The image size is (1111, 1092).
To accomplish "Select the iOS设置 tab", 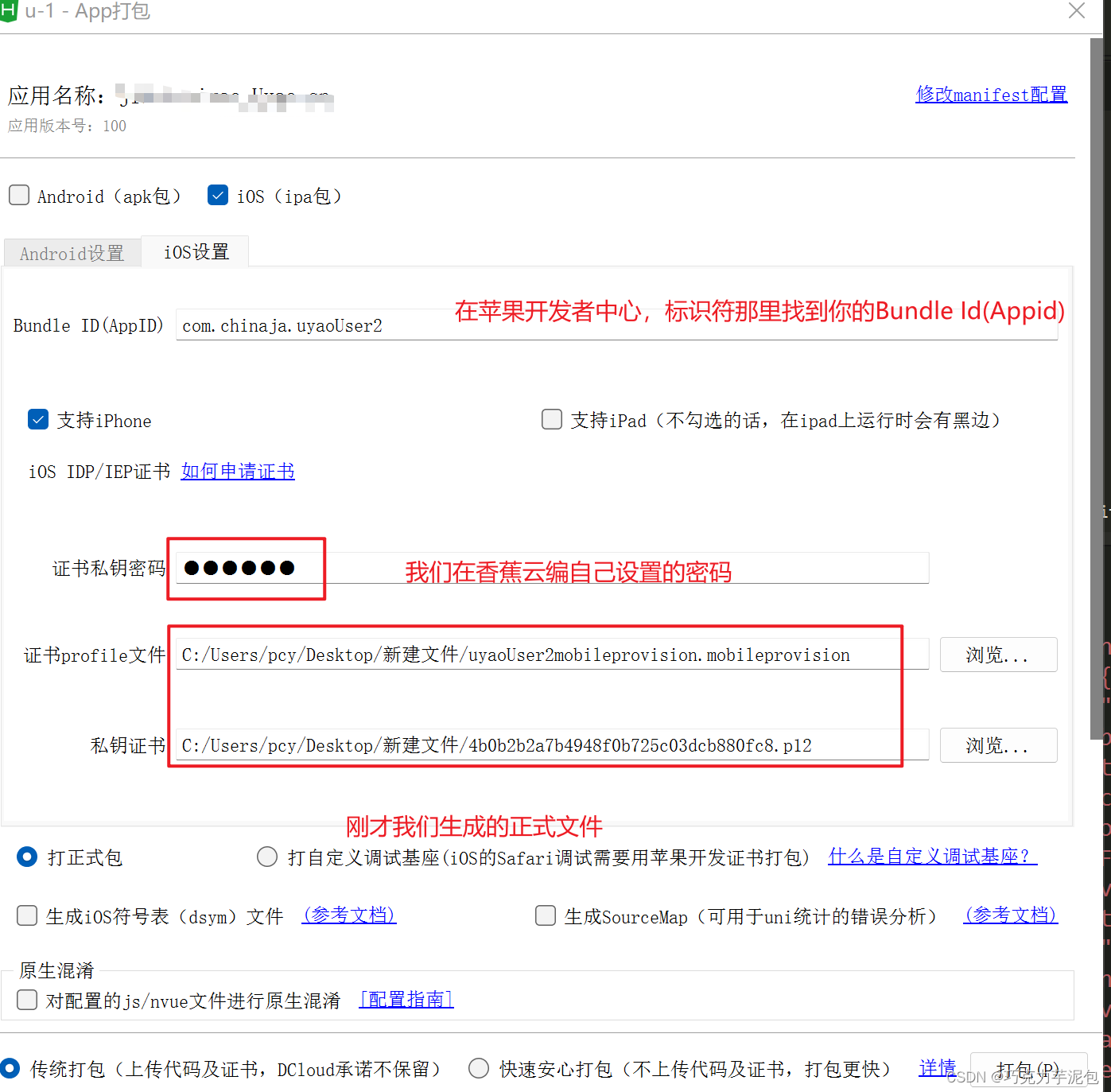I will click(196, 251).
